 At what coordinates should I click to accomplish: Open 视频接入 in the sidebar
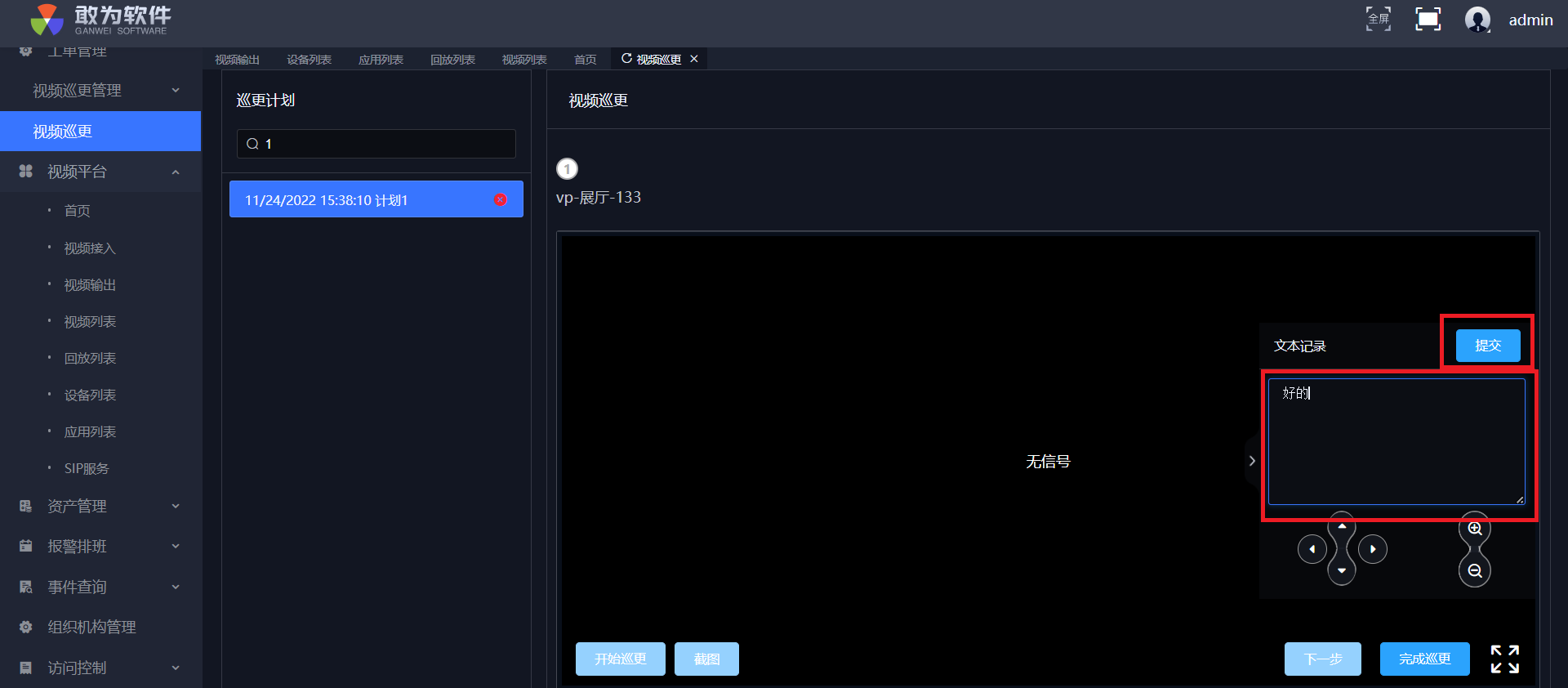[91, 248]
